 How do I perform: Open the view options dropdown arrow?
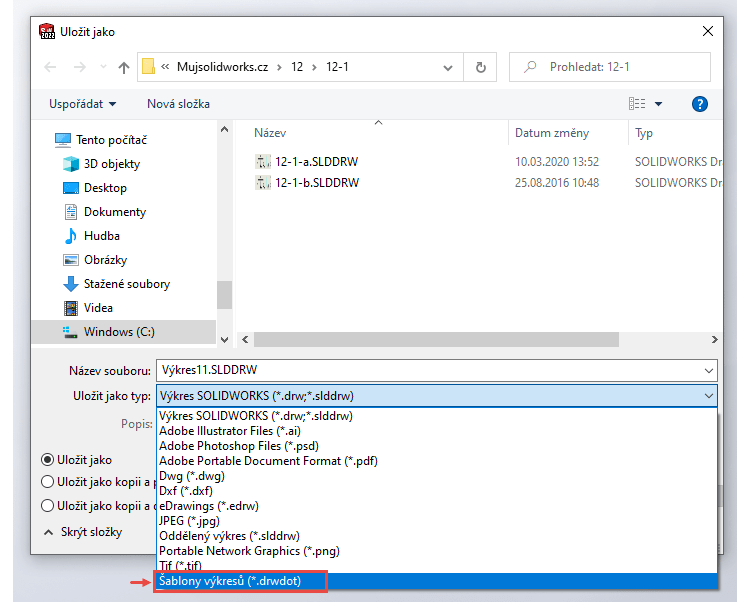(x=658, y=104)
